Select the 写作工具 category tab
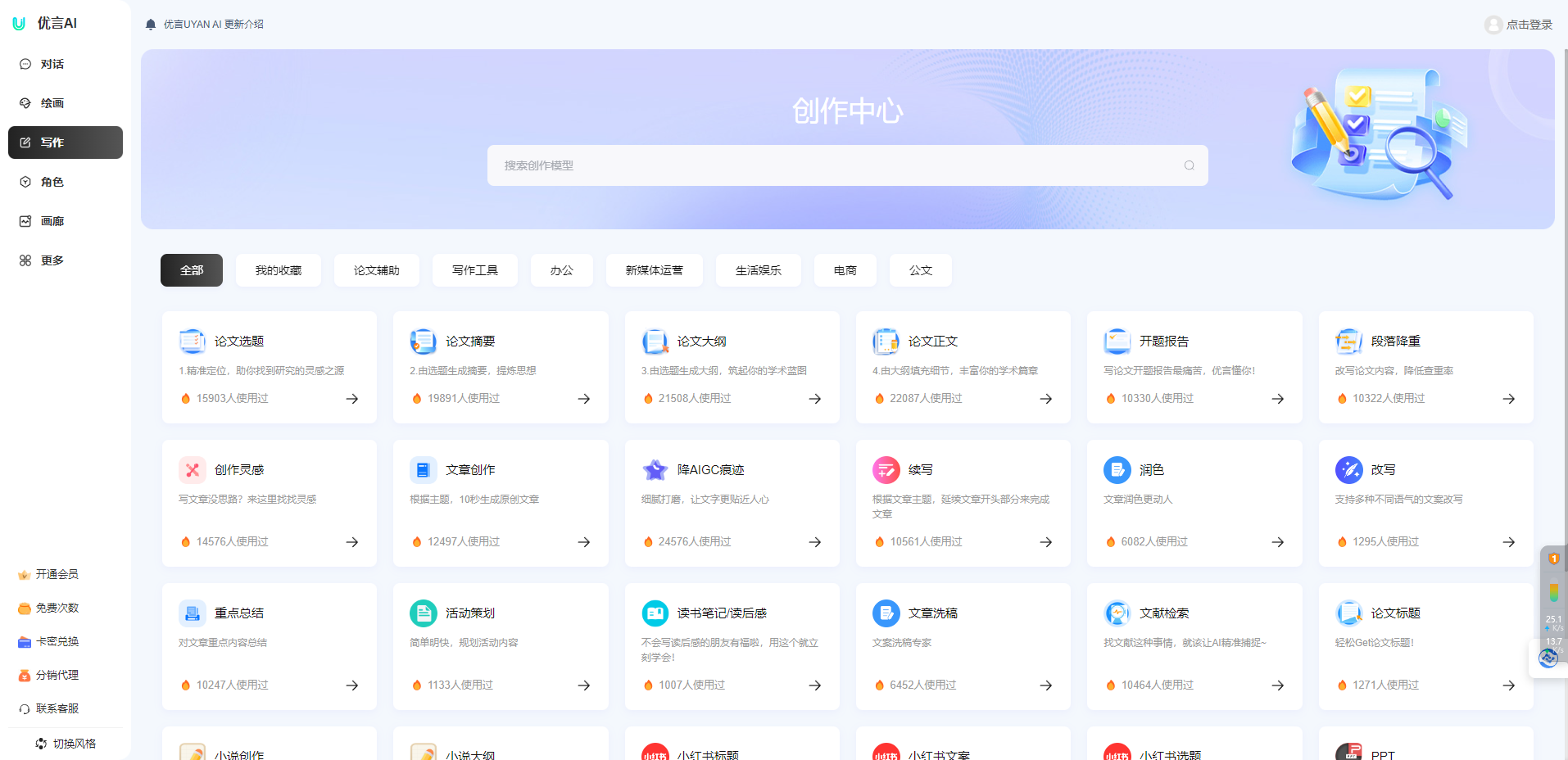1568x760 pixels. 474,269
